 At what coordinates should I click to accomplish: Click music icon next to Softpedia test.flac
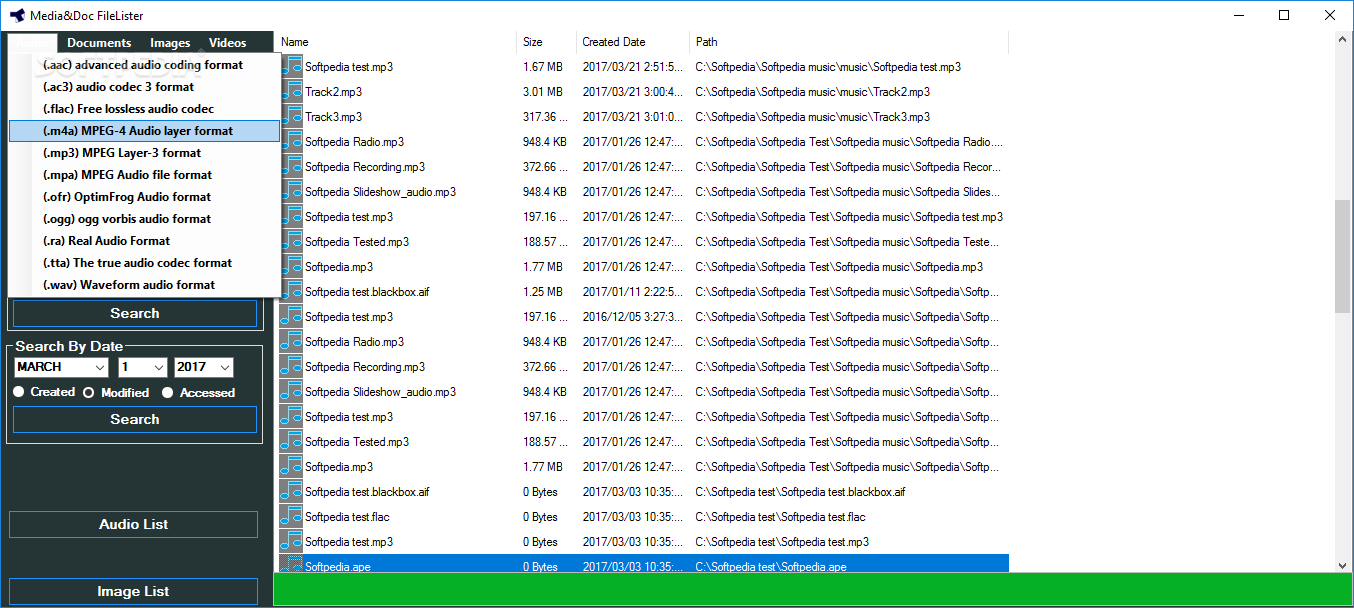coord(291,516)
